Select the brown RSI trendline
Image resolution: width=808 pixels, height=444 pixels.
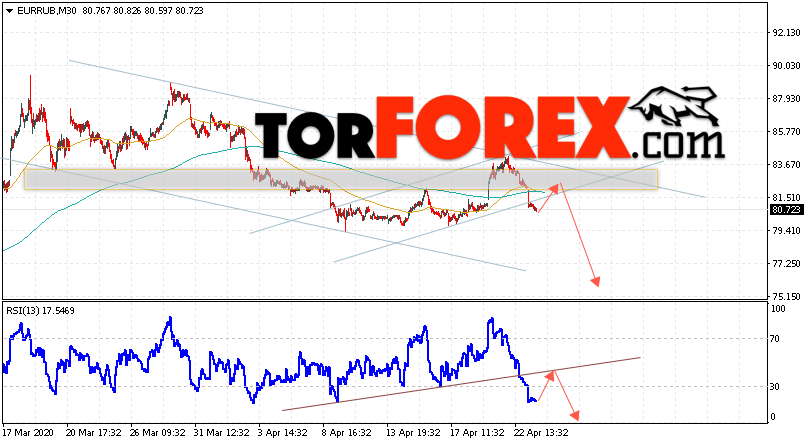(461, 384)
